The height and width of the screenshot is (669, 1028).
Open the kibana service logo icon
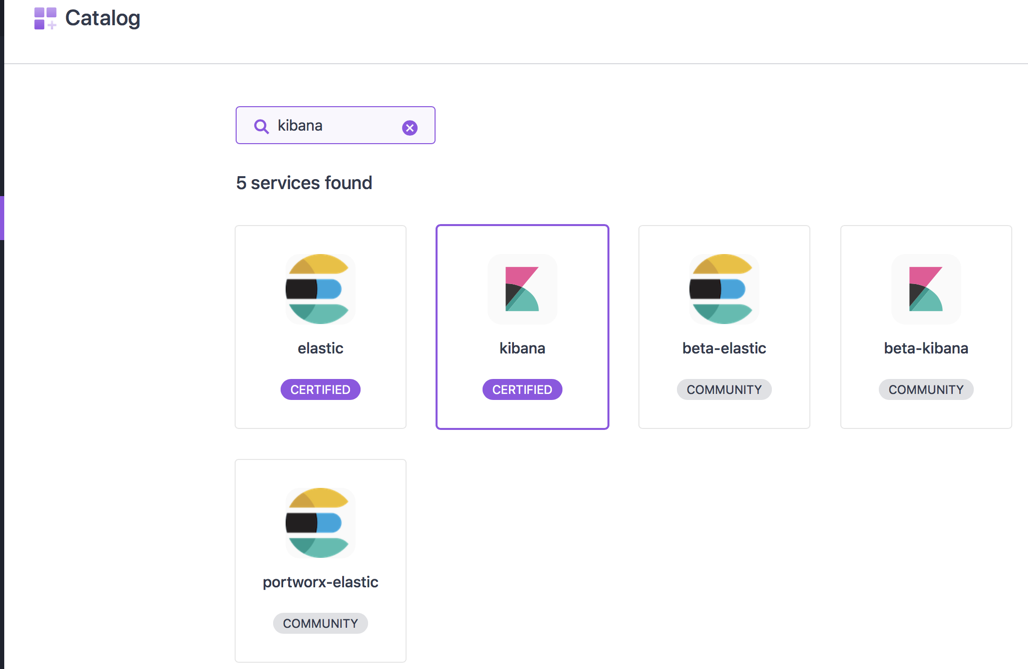click(x=522, y=289)
